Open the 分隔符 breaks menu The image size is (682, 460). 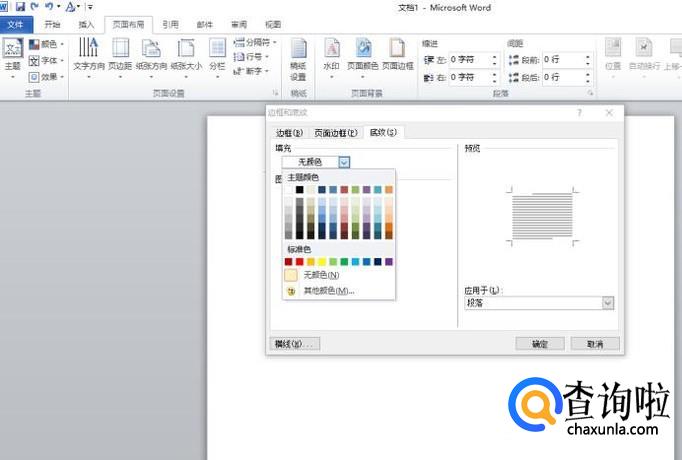[255, 42]
